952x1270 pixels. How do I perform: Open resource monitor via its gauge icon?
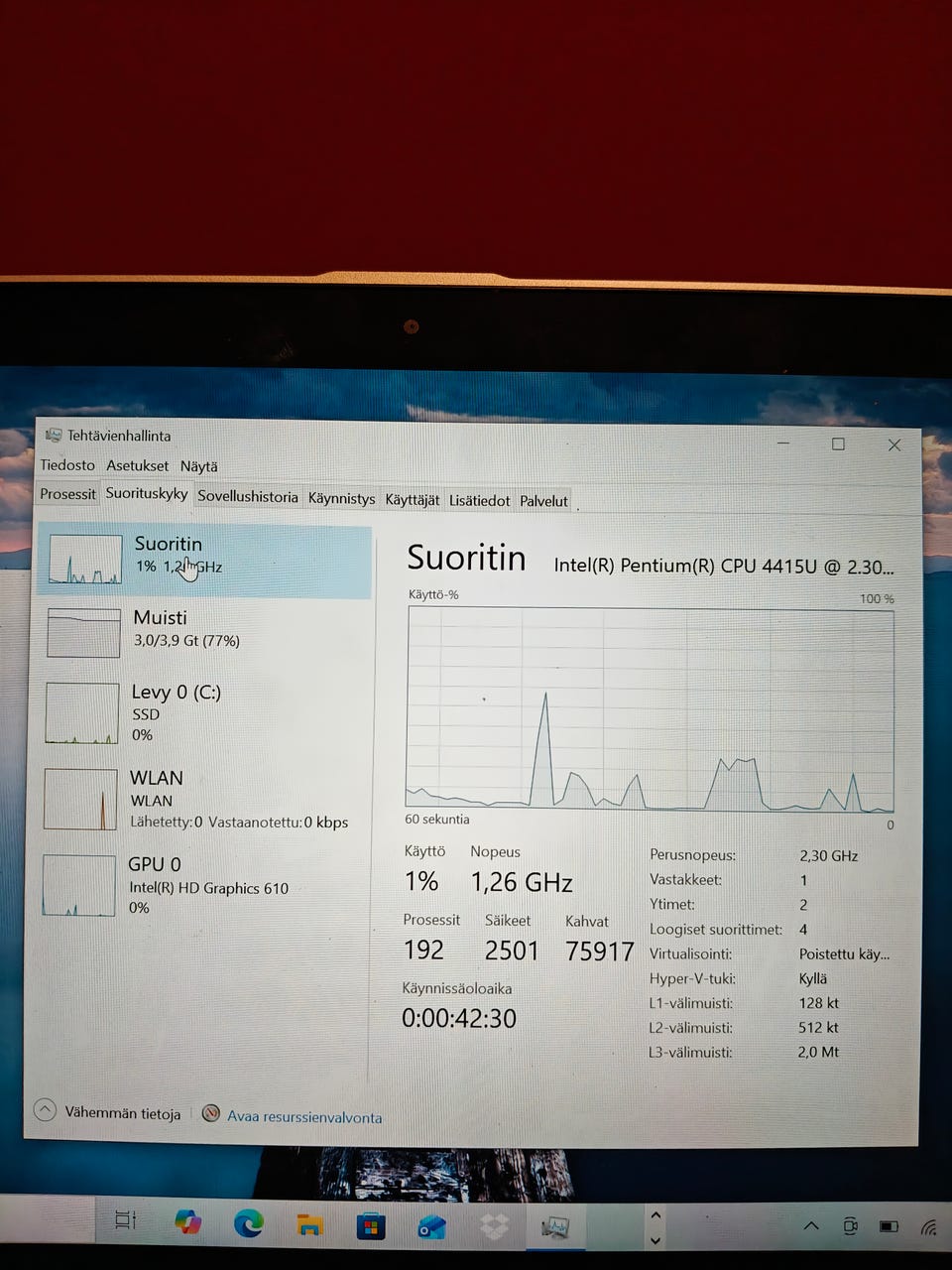pos(210,1113)
